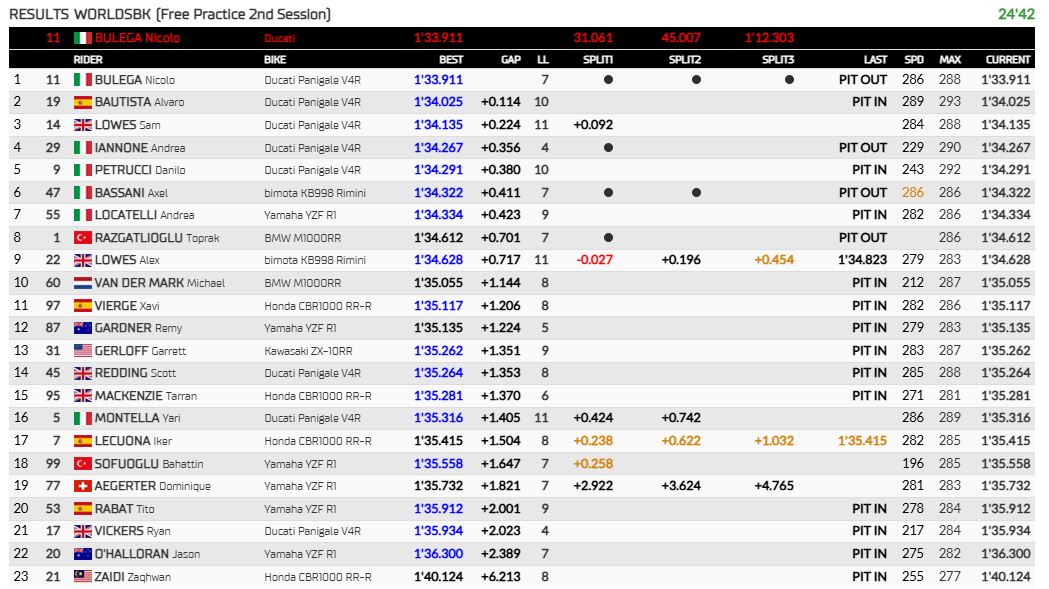1049x589 pixels.
Task: Select rider name RAZGATLIOGLU Toprak
Action: (157, 238)
